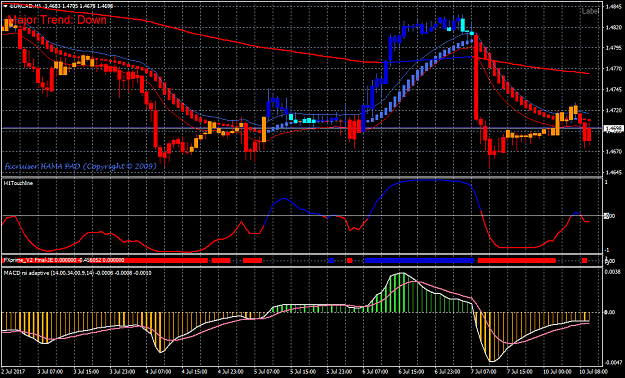Click the blue horizontal price level line
The height and width of the screenshot is (378, 625).
tap(302, 128)
